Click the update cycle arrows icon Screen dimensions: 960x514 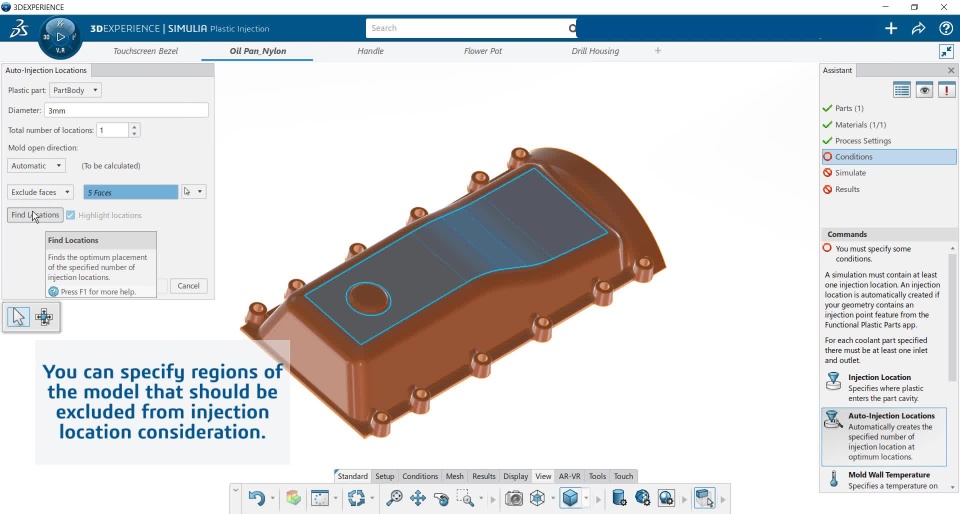(x=356, y=498)
